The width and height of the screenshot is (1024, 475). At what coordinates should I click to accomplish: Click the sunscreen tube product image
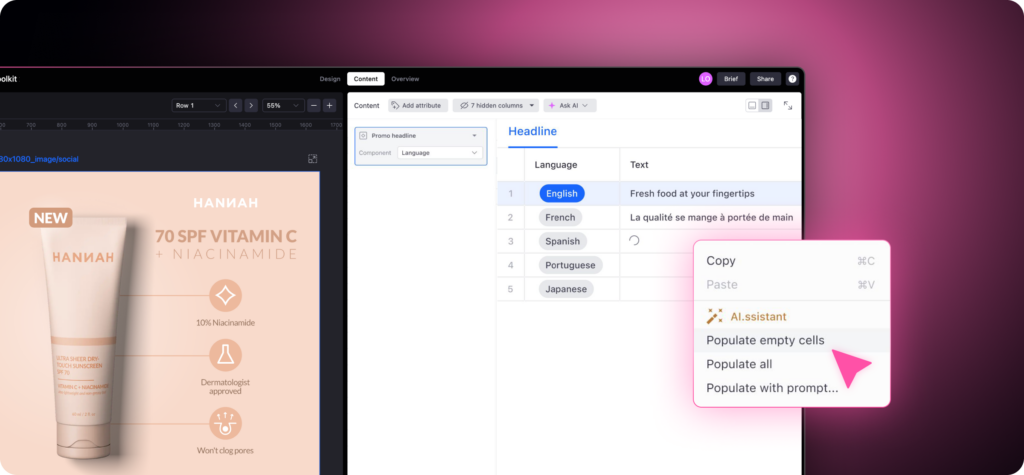click(86, 338)
